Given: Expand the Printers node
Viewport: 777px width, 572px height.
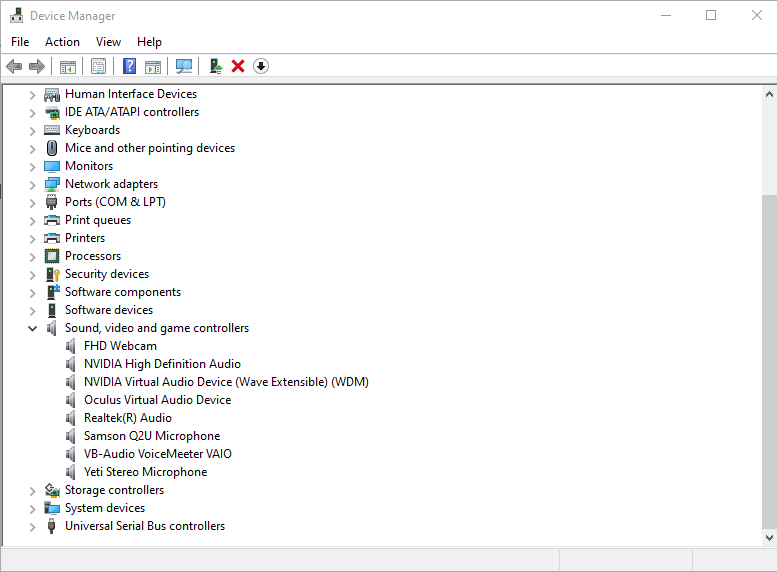Looking at the screenshot, I should click(x=32, y=238).
